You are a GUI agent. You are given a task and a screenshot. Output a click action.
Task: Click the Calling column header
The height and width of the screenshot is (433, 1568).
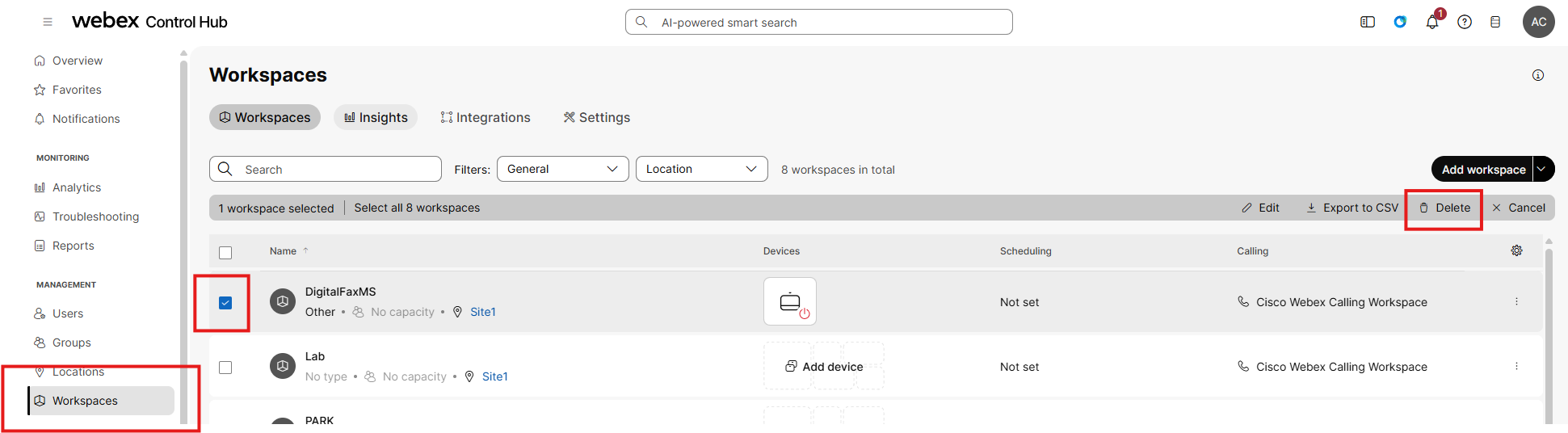point(1253,251)
